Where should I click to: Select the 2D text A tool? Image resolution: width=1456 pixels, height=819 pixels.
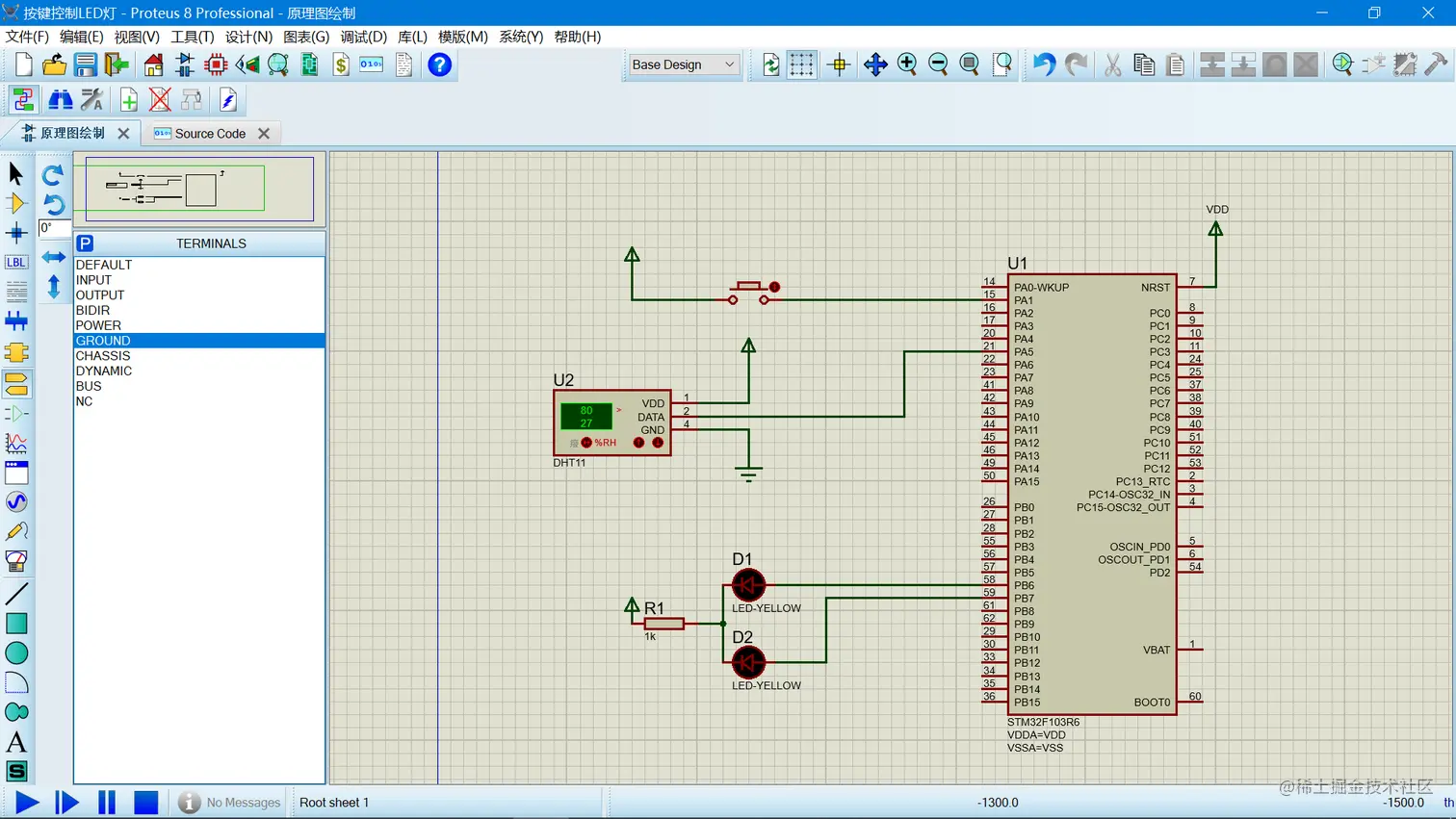tap(16, 742)
